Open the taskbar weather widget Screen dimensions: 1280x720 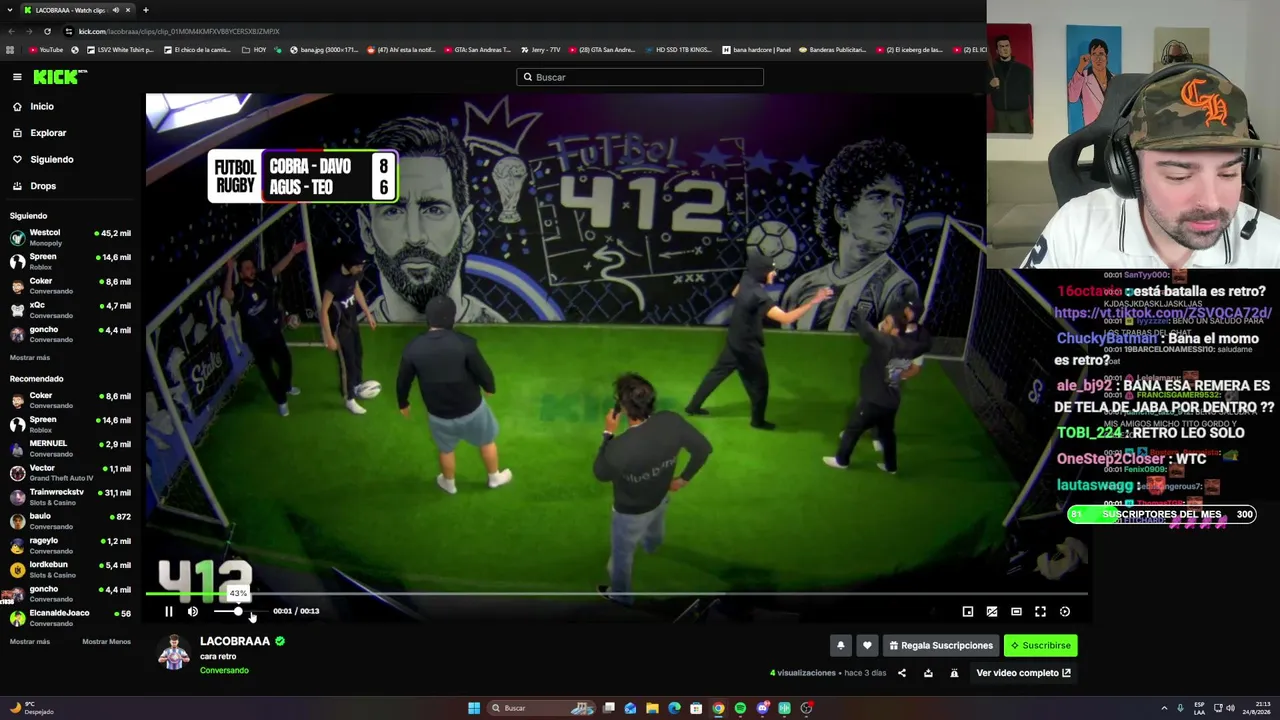(32, 708)
